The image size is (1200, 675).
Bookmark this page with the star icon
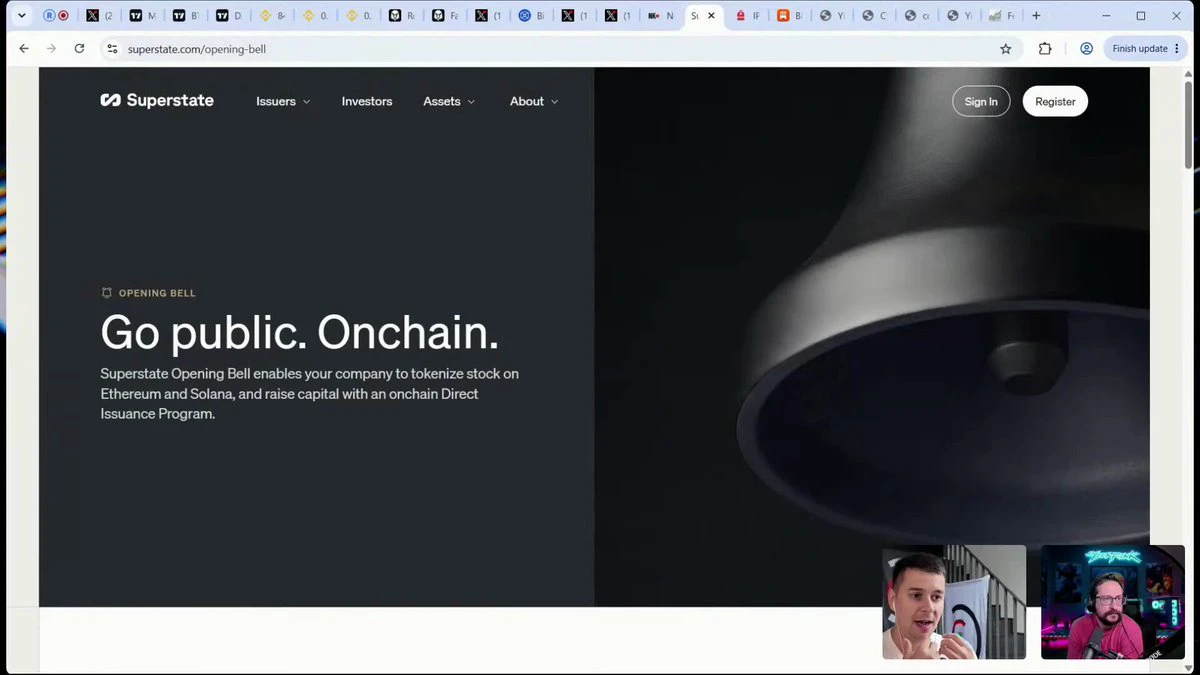pyautogui.click(x=1006, y=48)
